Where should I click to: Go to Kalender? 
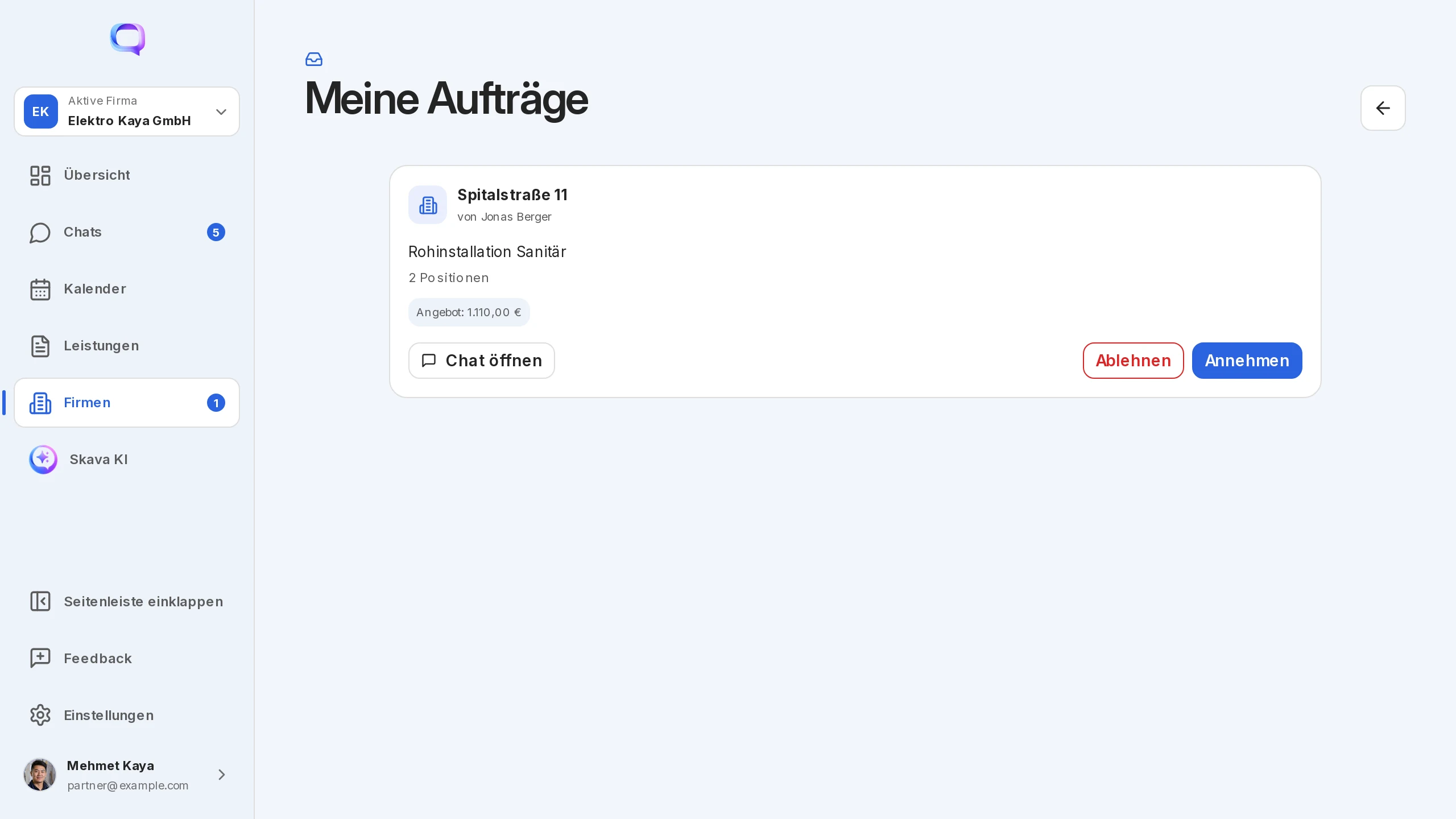coord(127,289)
